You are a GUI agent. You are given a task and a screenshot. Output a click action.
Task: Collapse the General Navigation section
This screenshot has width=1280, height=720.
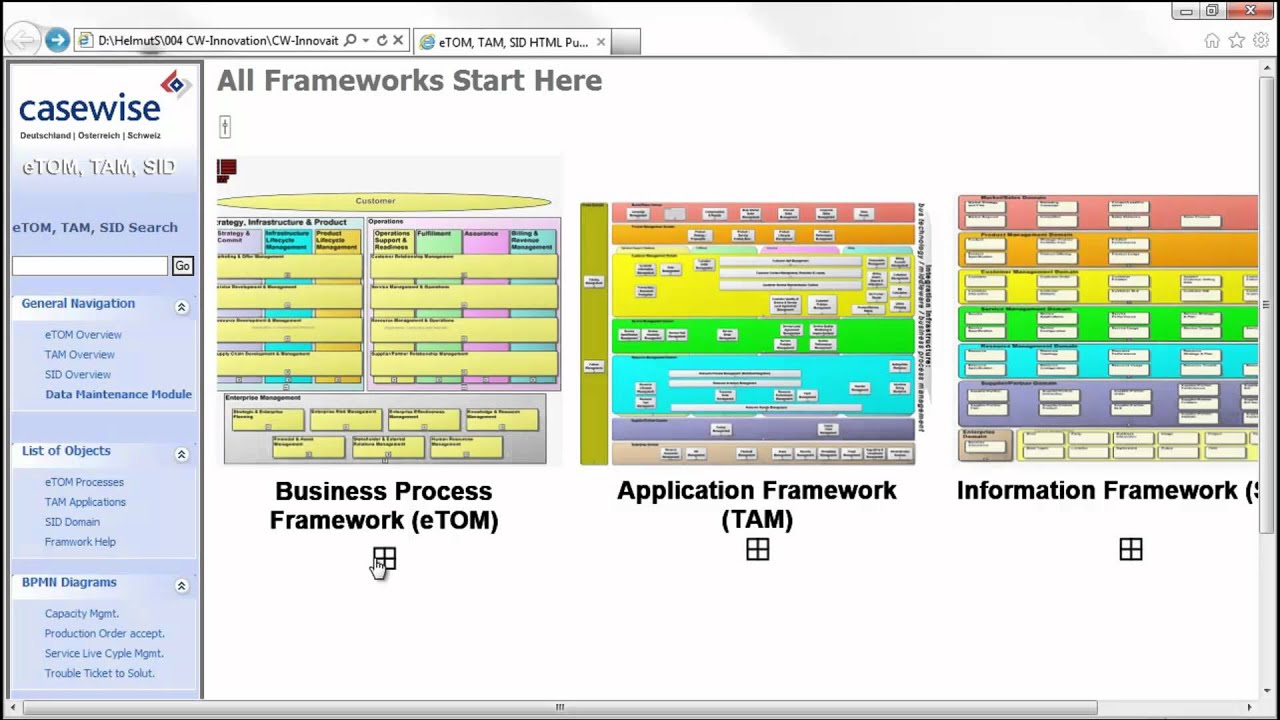tap(181, 307)
